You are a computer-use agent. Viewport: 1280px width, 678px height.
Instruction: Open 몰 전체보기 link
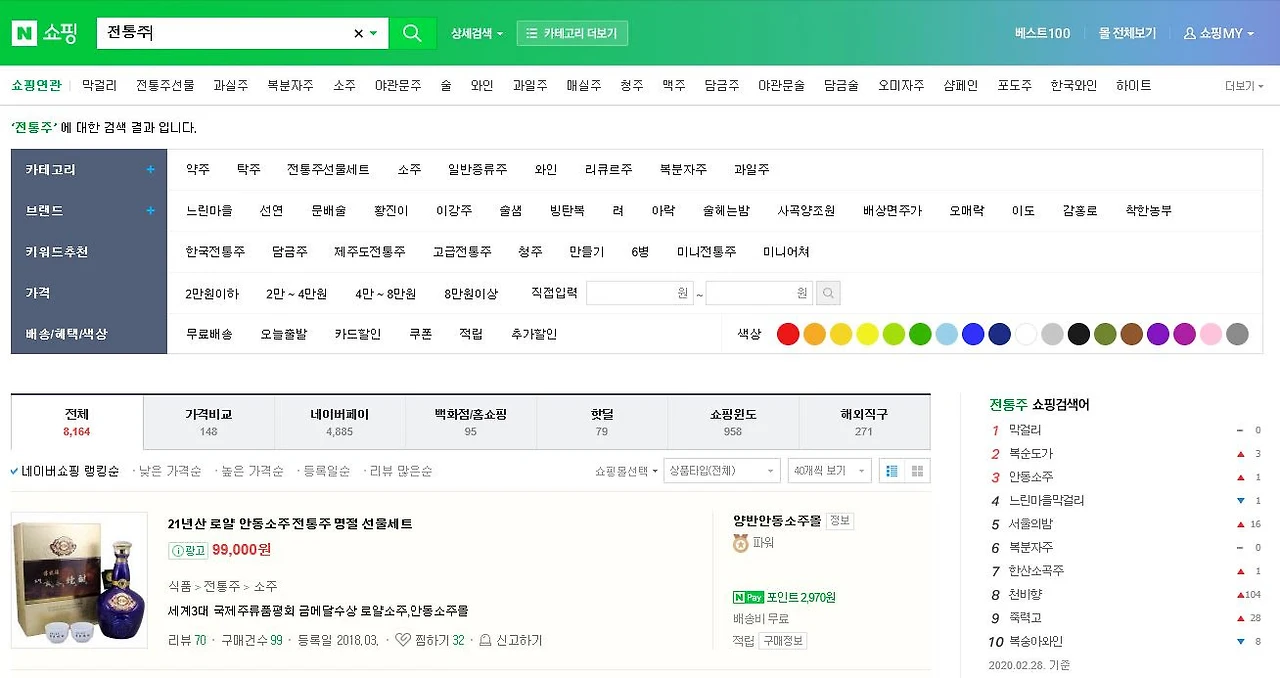[1127, 33]
